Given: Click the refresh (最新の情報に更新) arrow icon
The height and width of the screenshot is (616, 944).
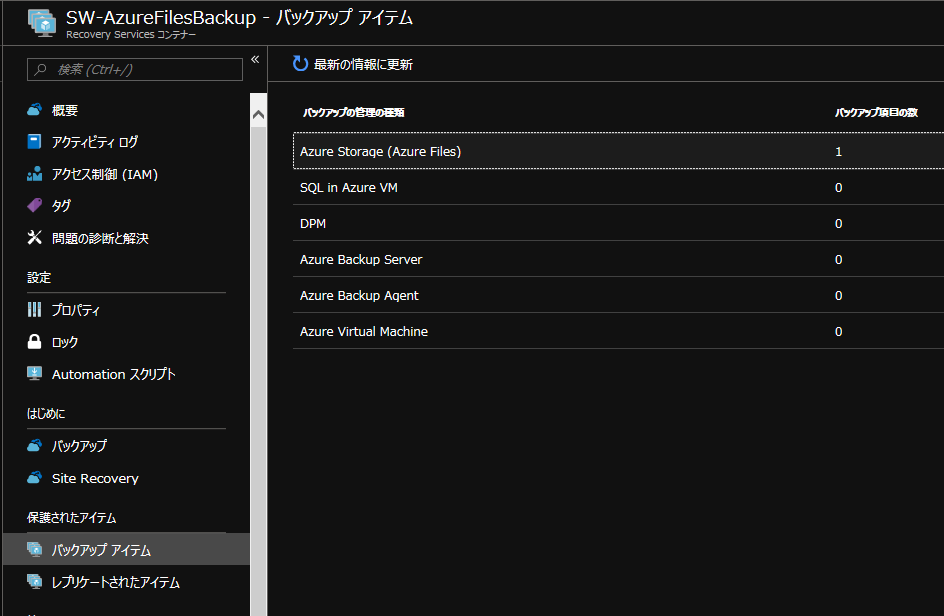Looking at the screenshot, I should pos(300,64).
